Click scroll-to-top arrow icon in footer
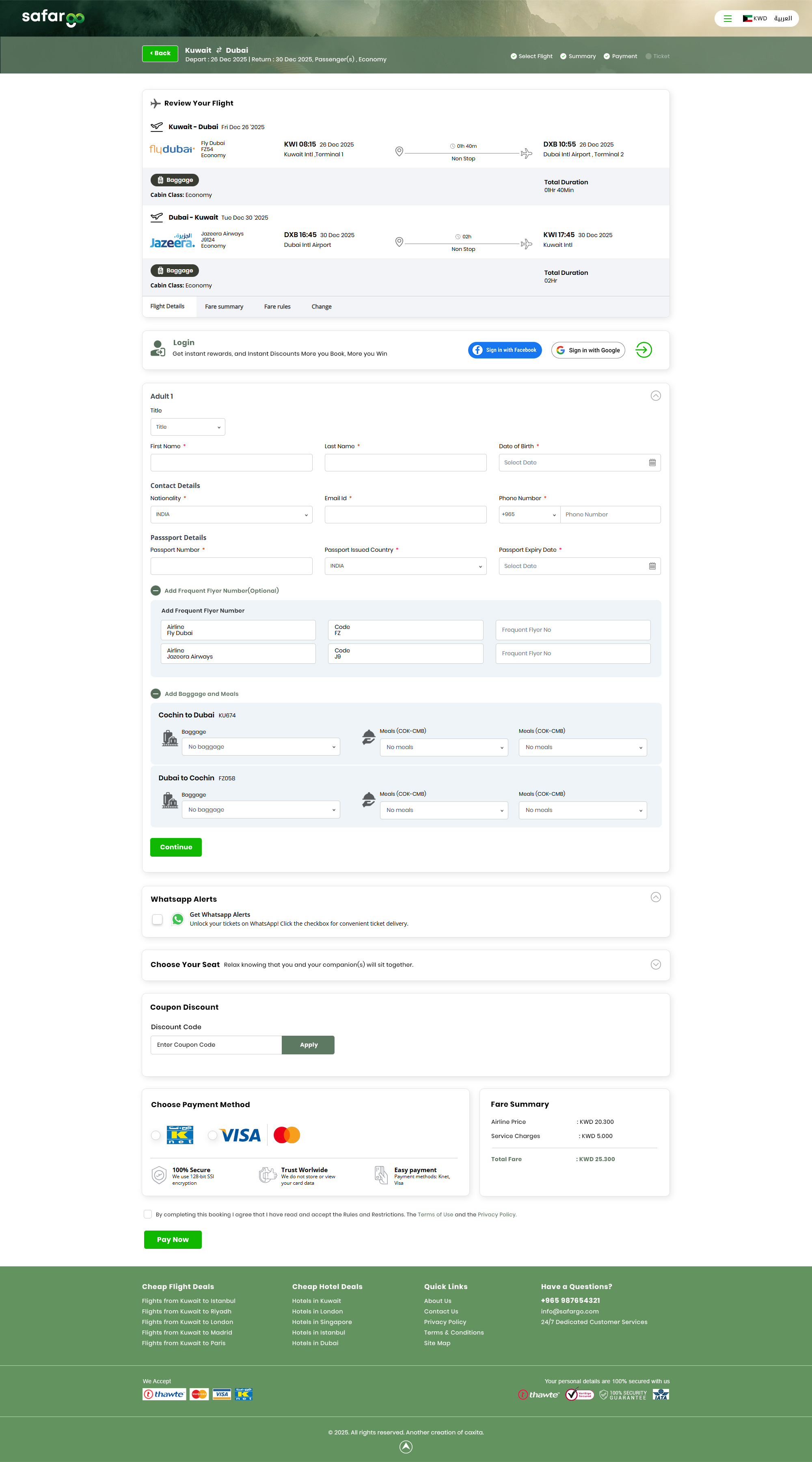812x1462 pixels. click(406, 1447)
